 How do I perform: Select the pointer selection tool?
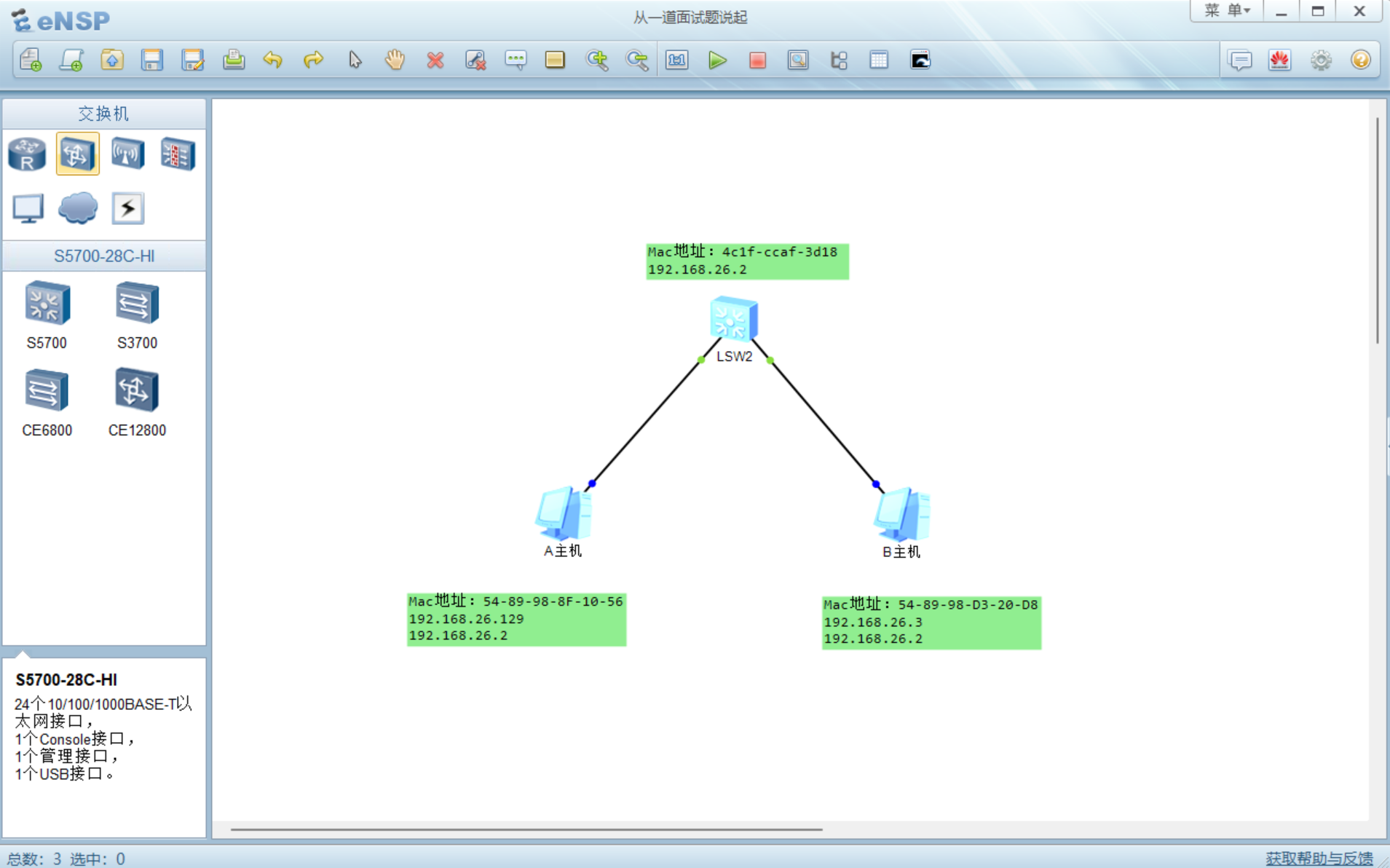tap(355, 60)
